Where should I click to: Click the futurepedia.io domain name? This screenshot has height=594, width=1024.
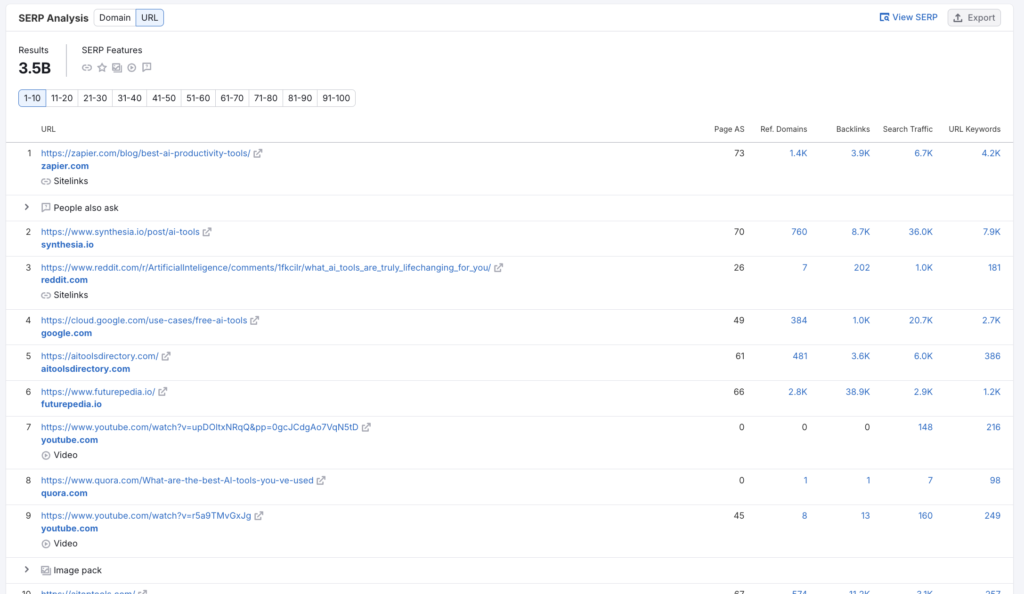tap(71, 404)
